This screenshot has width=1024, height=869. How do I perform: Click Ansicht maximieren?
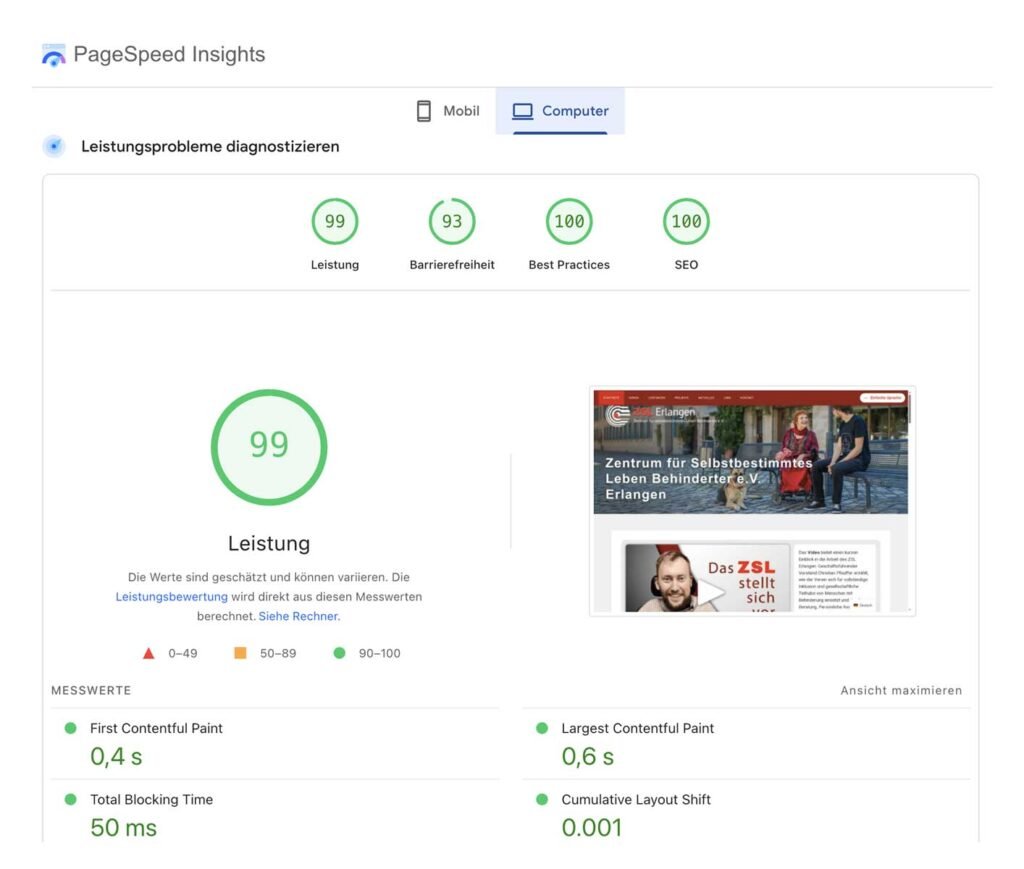pyautogui.click(x=901, y=690)
